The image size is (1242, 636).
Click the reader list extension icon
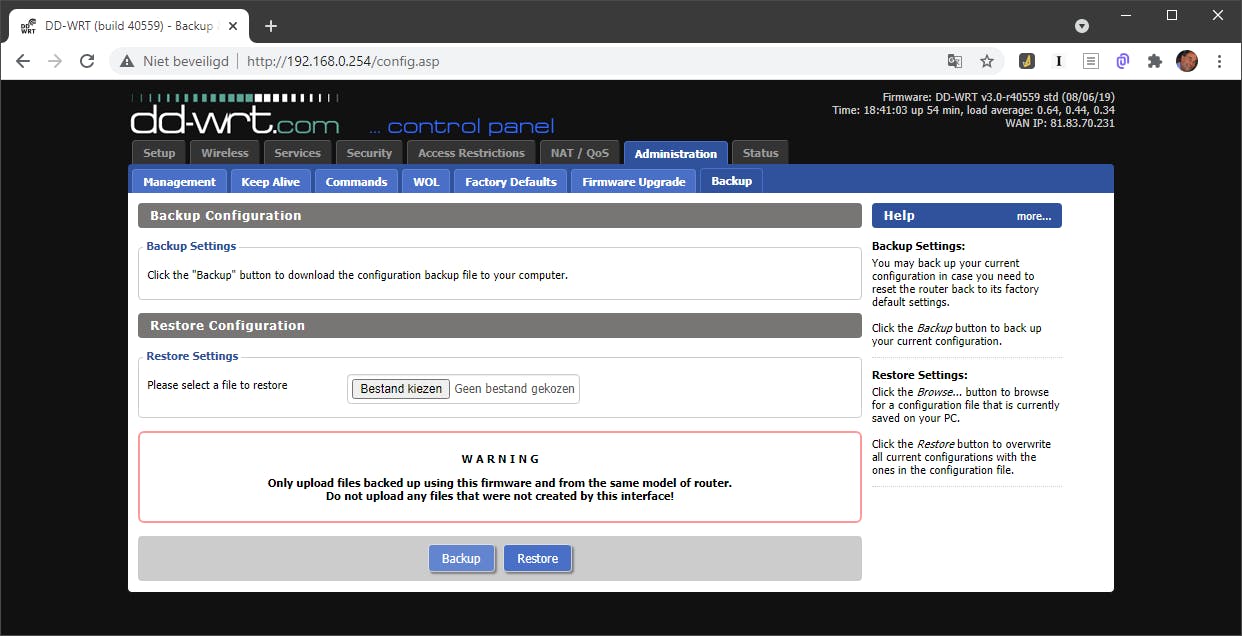click(x=1091, y=61)
